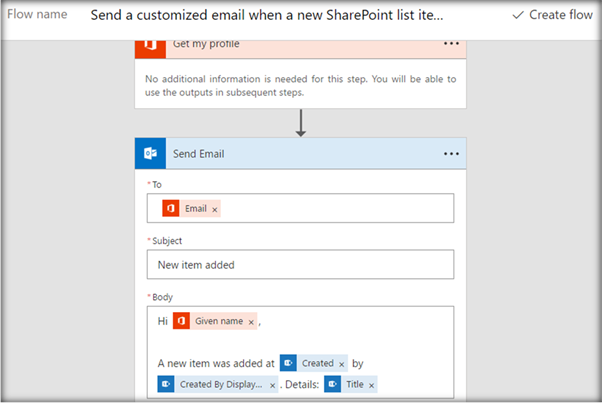This screenshot has width=602, height=403.
Task: Remove the Created token from body
Action: coord(342,363)
